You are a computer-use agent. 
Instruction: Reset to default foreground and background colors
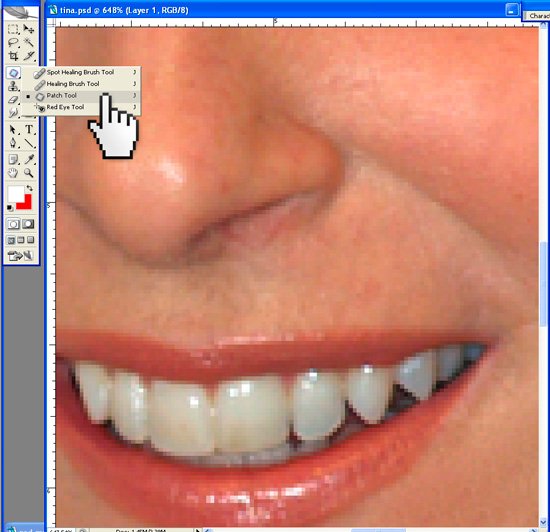[x=10, y=208]
